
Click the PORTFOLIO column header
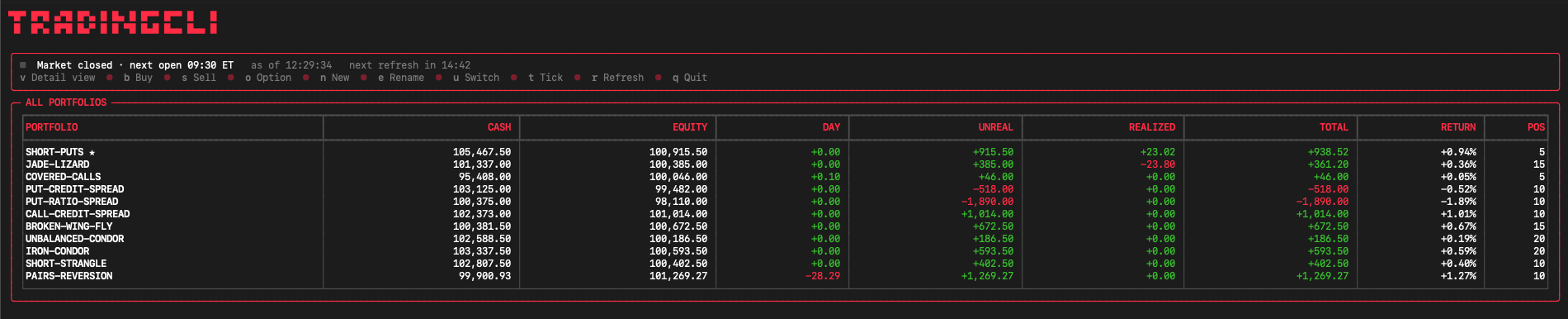pyautogui.click(x=52, y=127)
